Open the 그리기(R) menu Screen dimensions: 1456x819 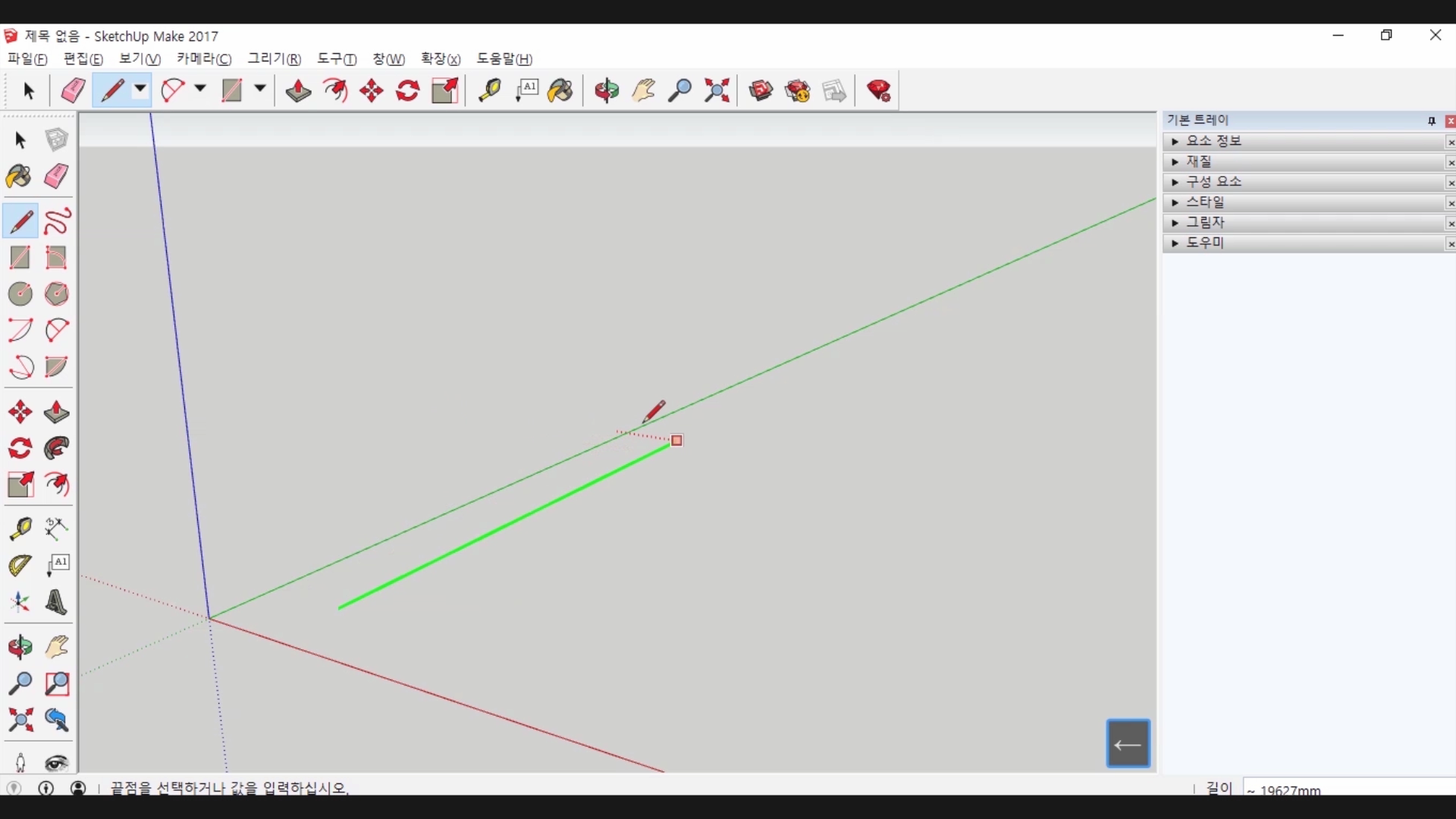click(x=274, y=59)
